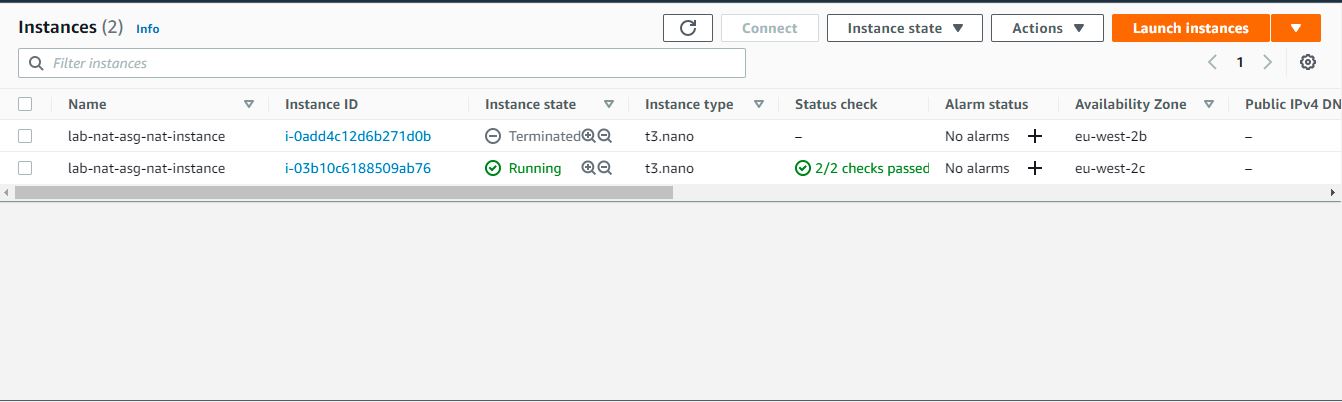The width and height of the screenshot is (1342, 402).
Task: Sort by Instance type column arrow
Action: (759, 104)
